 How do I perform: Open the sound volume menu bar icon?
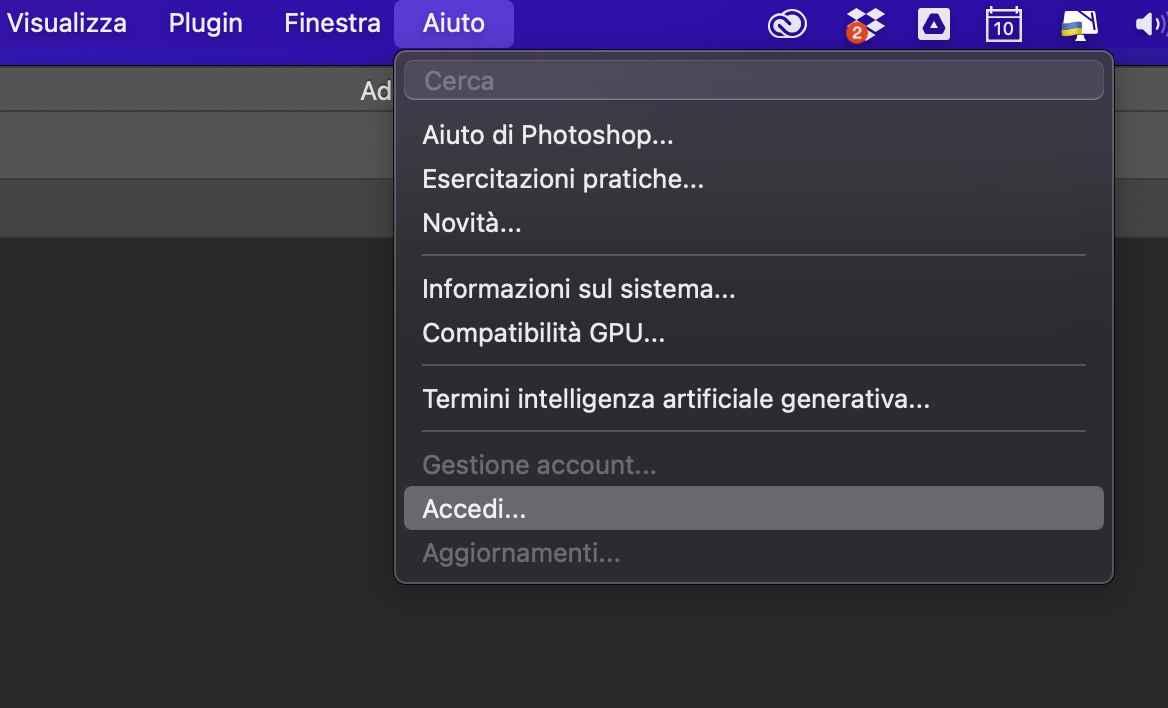pyautogui.click(x=1150, y=25)
